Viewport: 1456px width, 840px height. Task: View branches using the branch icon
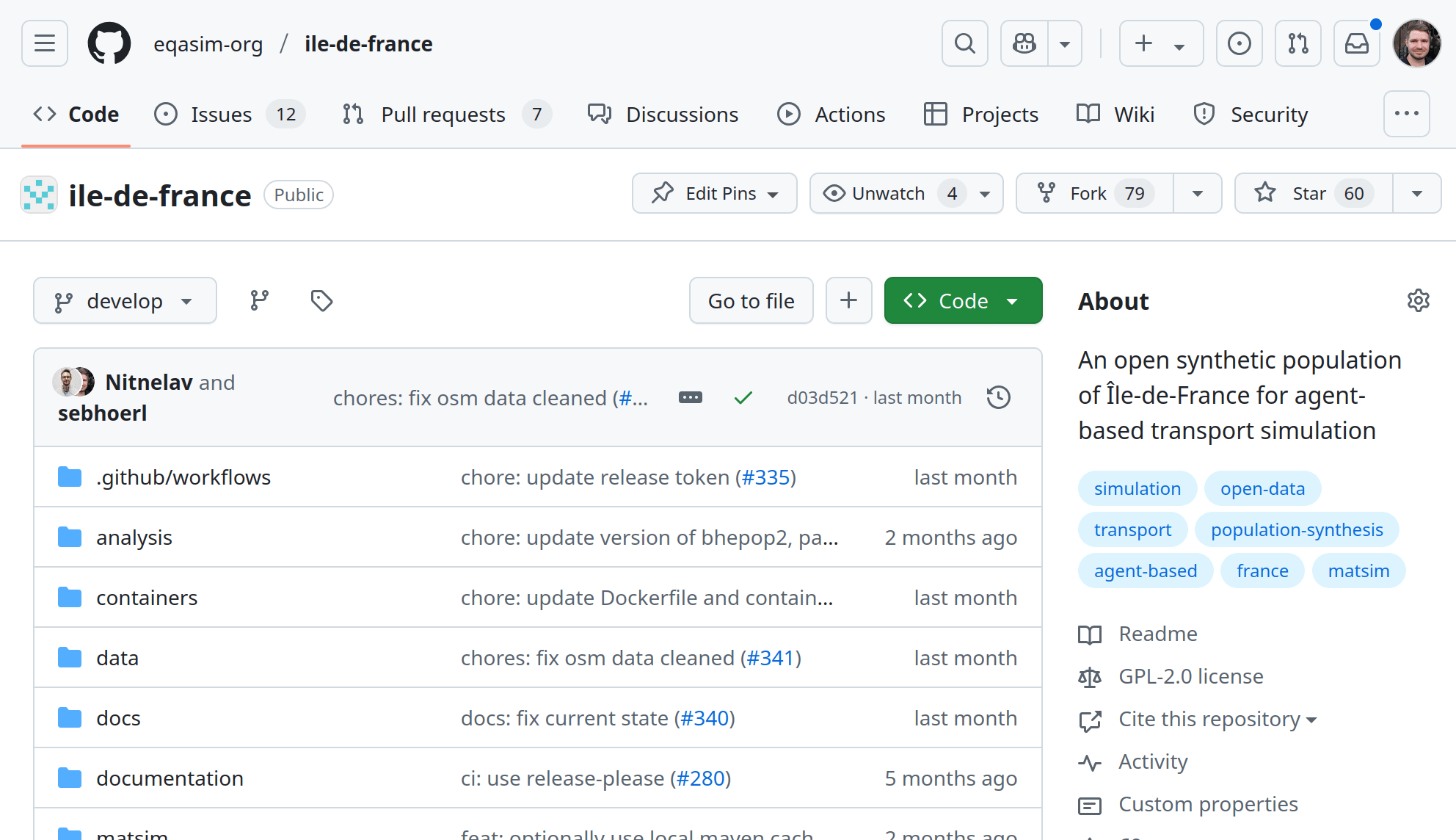coord(259,300)
